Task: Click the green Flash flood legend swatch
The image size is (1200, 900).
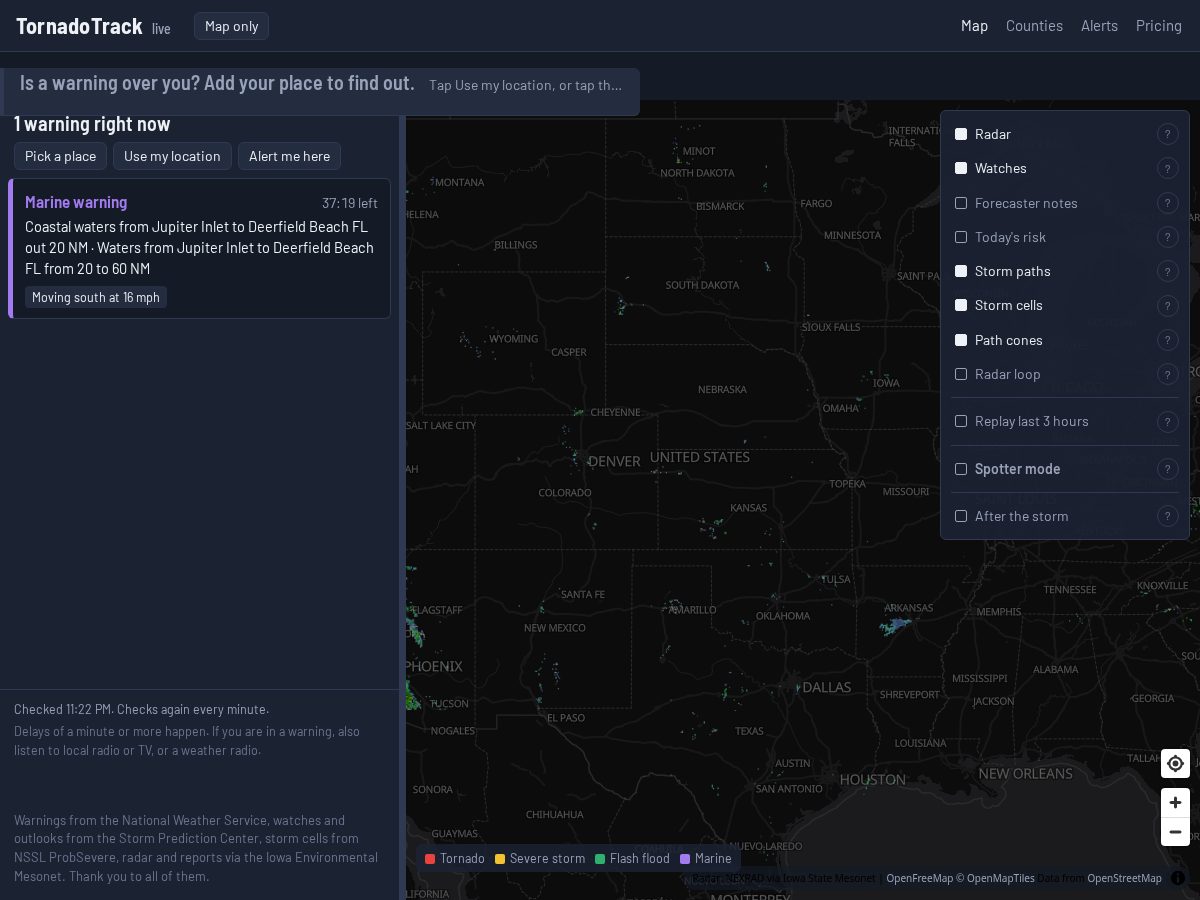Action: point(600,859)
